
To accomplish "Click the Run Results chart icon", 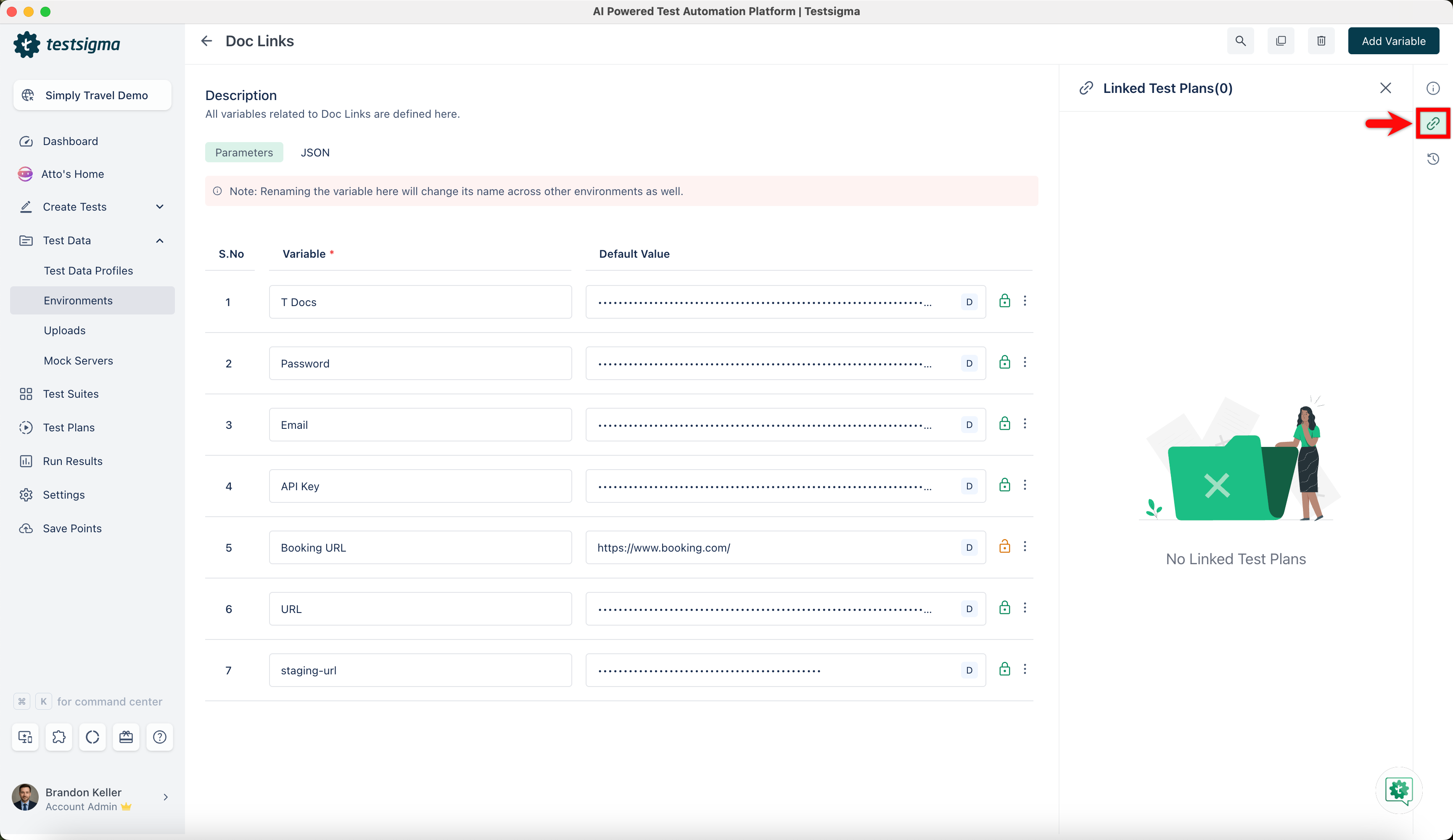I will coord(26,461).
